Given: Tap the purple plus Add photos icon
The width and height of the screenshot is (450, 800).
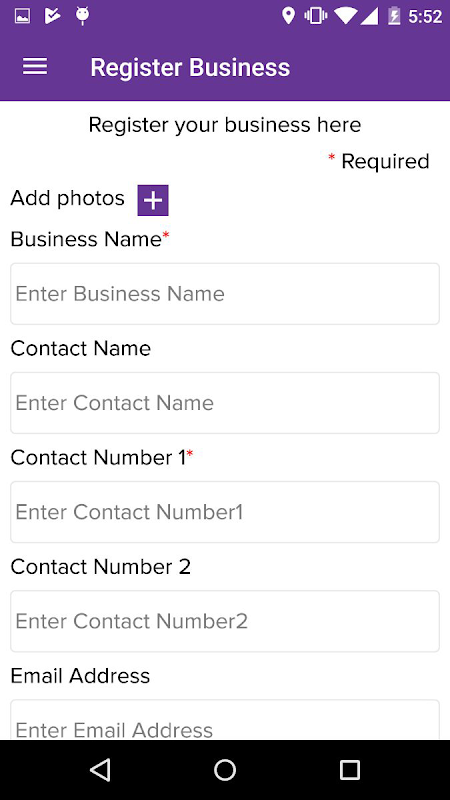Looking at the screenshot, I should (153, 201).
